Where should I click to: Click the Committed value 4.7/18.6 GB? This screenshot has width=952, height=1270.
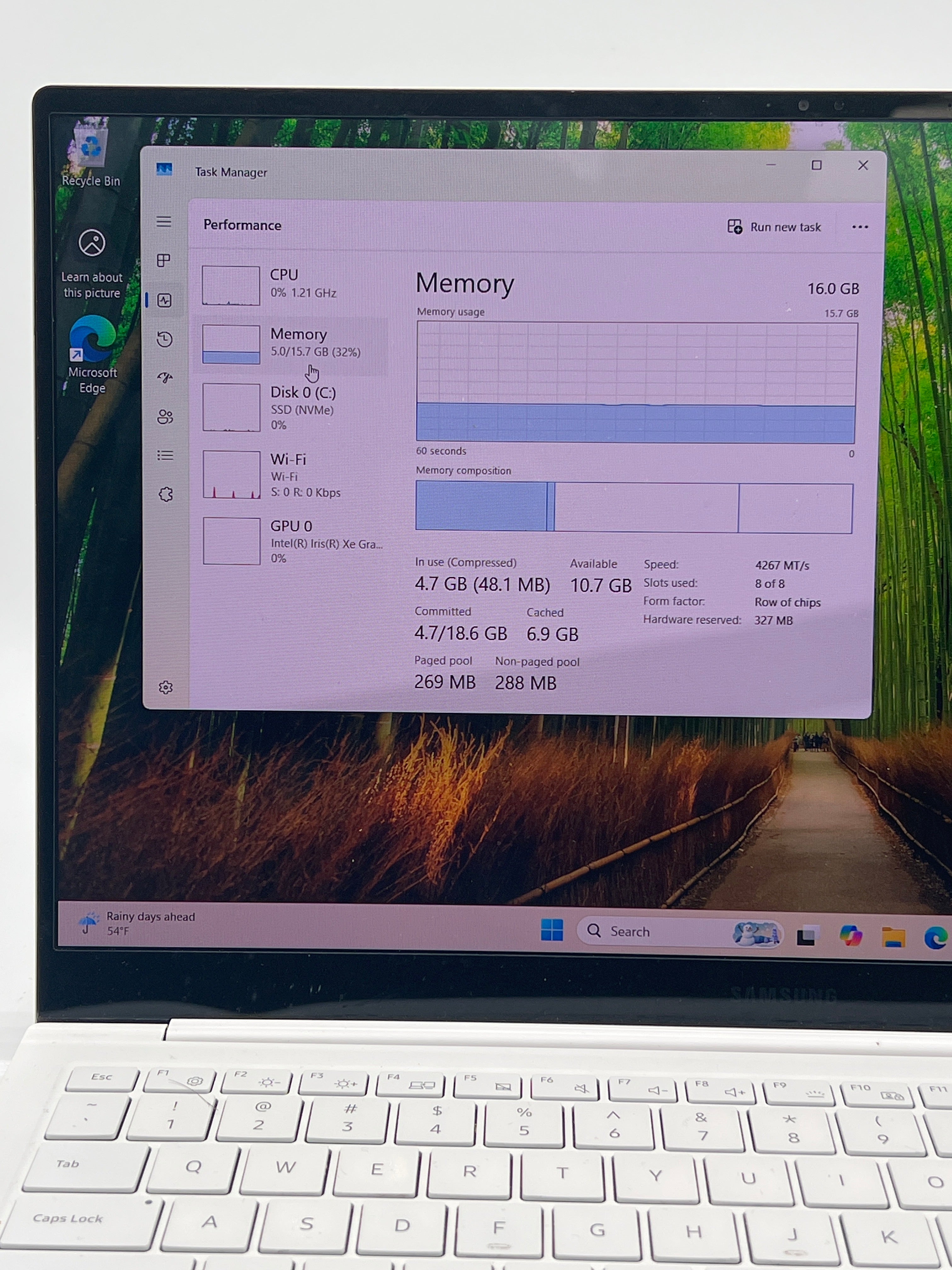click(x=461, y=633)
